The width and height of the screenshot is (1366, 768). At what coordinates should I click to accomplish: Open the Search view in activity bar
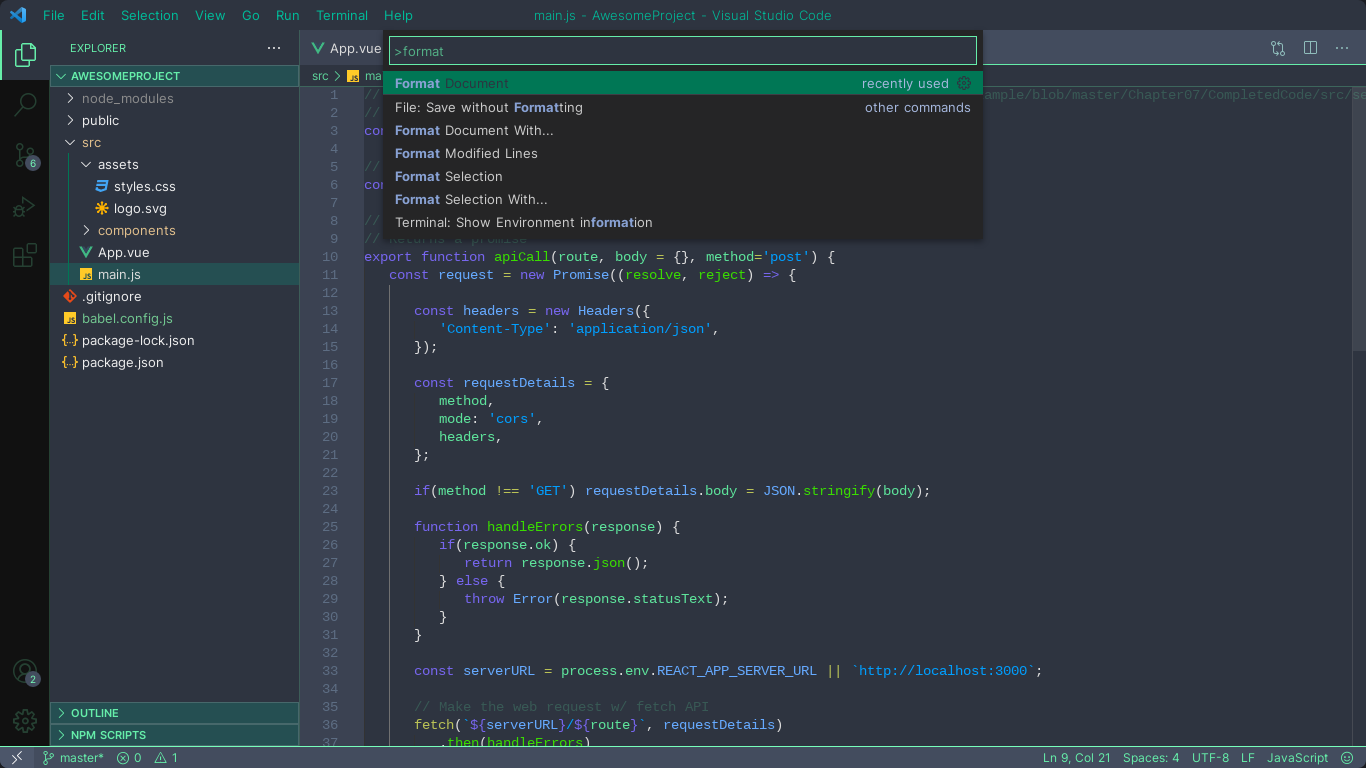pyautogui.click(x=25, y=104)
